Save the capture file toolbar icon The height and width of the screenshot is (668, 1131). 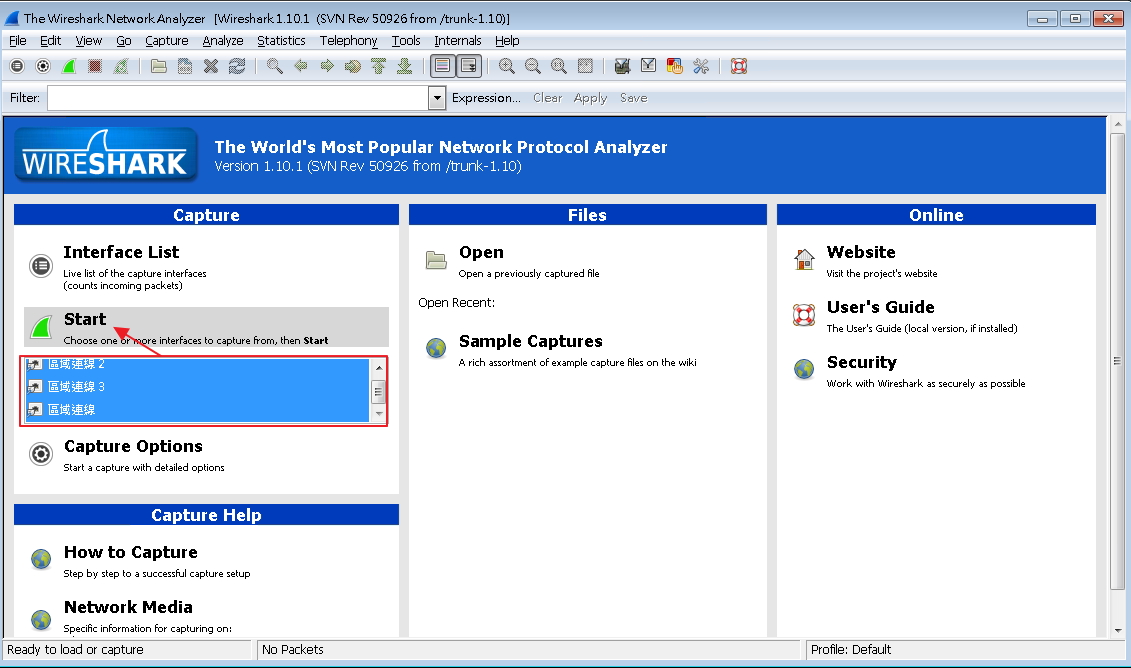click(185, 66)
